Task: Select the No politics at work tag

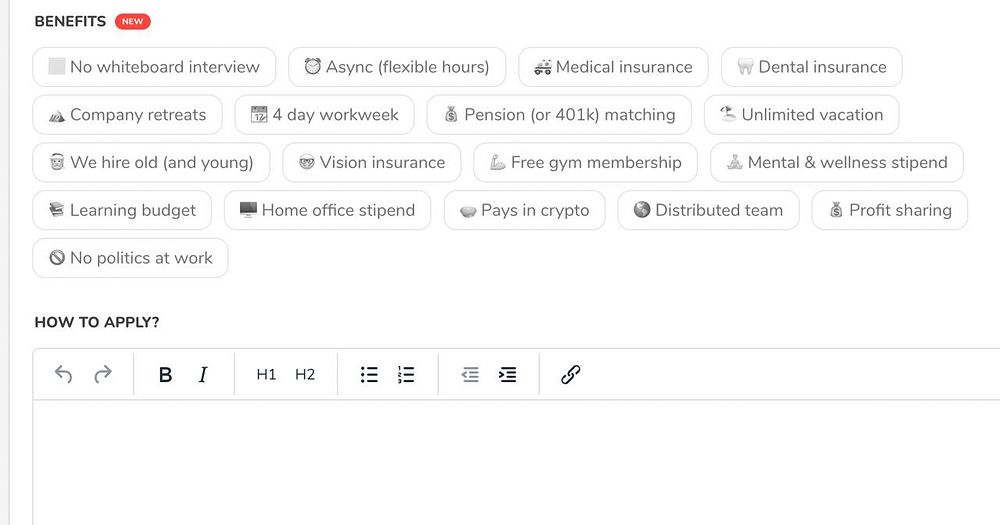Action: click(x=130, y=258)
